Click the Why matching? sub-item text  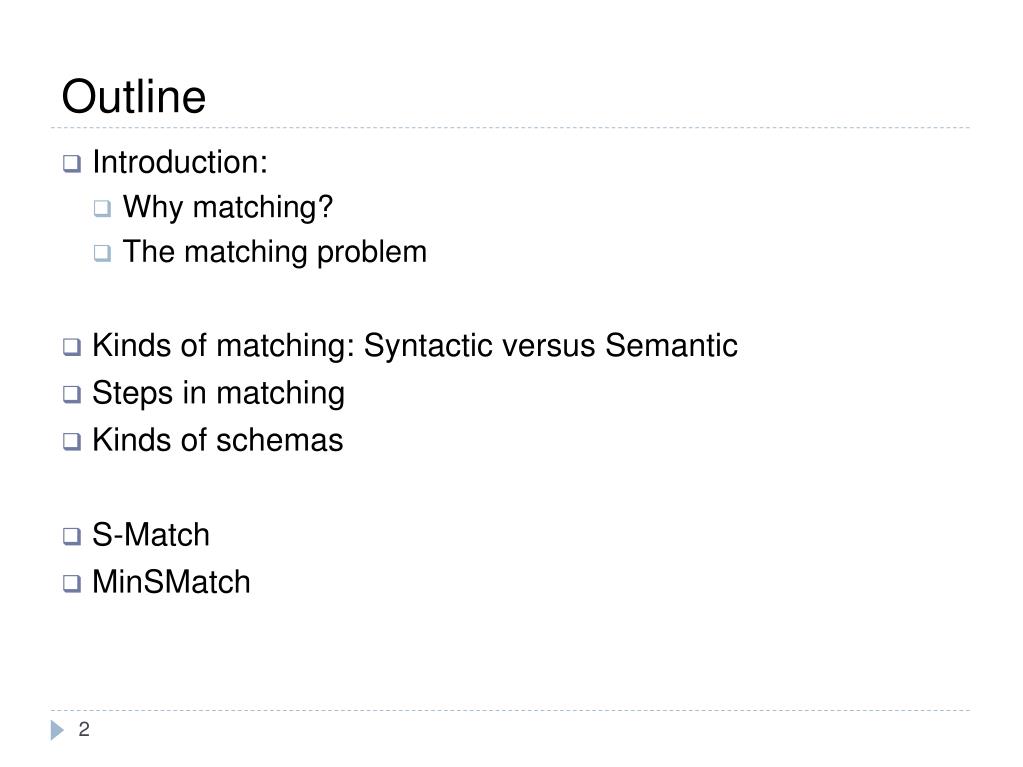coord(228,208)
